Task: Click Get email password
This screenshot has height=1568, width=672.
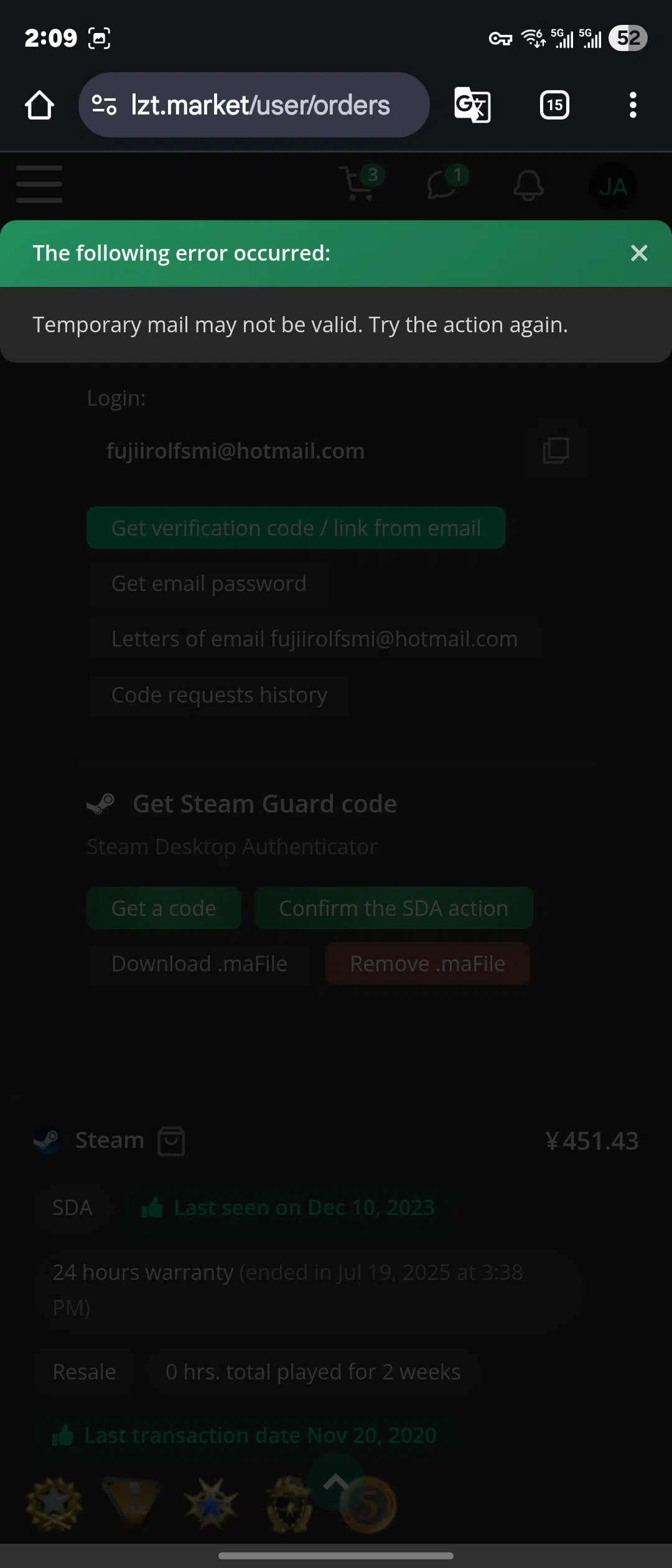Action: pos(209,584)
